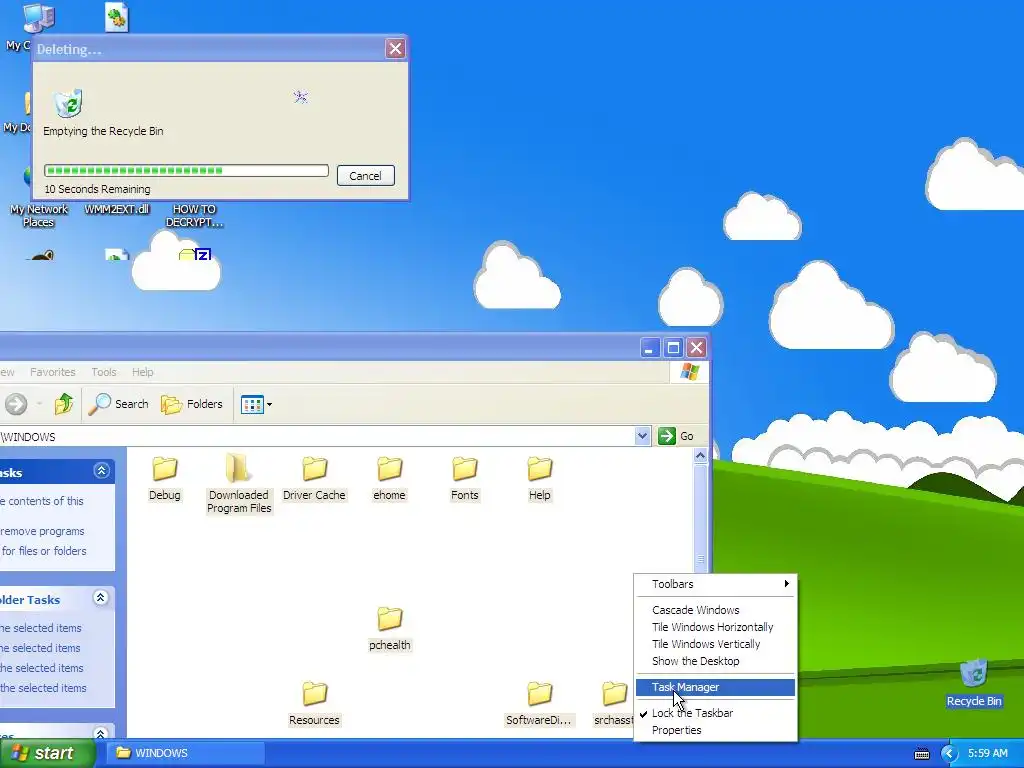Open Downloaded Program Files folder
The height and width of the screenshot is (768, 1024).
point(239,485)
